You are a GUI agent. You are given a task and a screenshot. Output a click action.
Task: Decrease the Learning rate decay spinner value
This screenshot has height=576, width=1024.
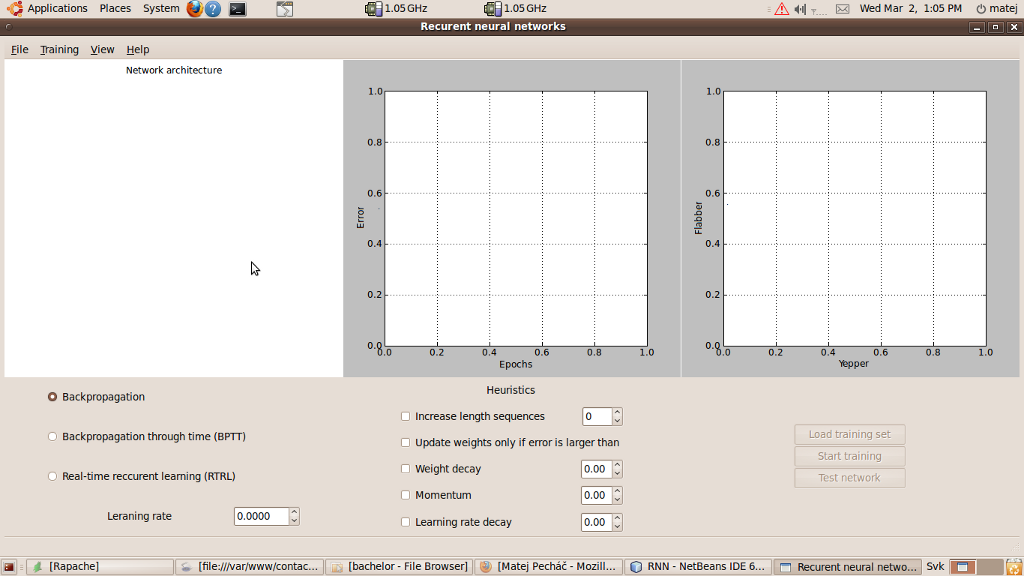pos(617,526)
